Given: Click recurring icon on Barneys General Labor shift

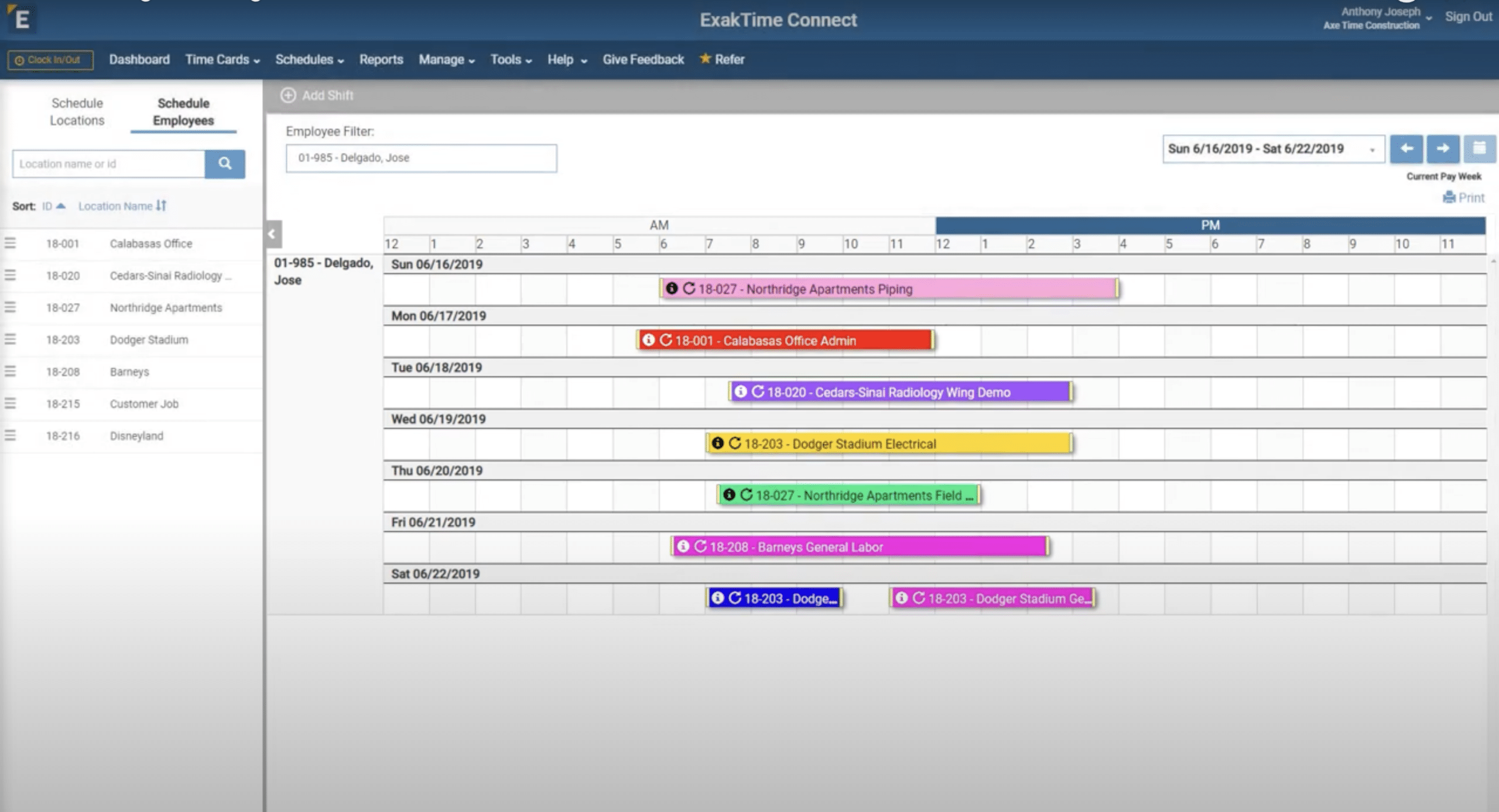Looking at the screenshot, I should coord(700,546).
